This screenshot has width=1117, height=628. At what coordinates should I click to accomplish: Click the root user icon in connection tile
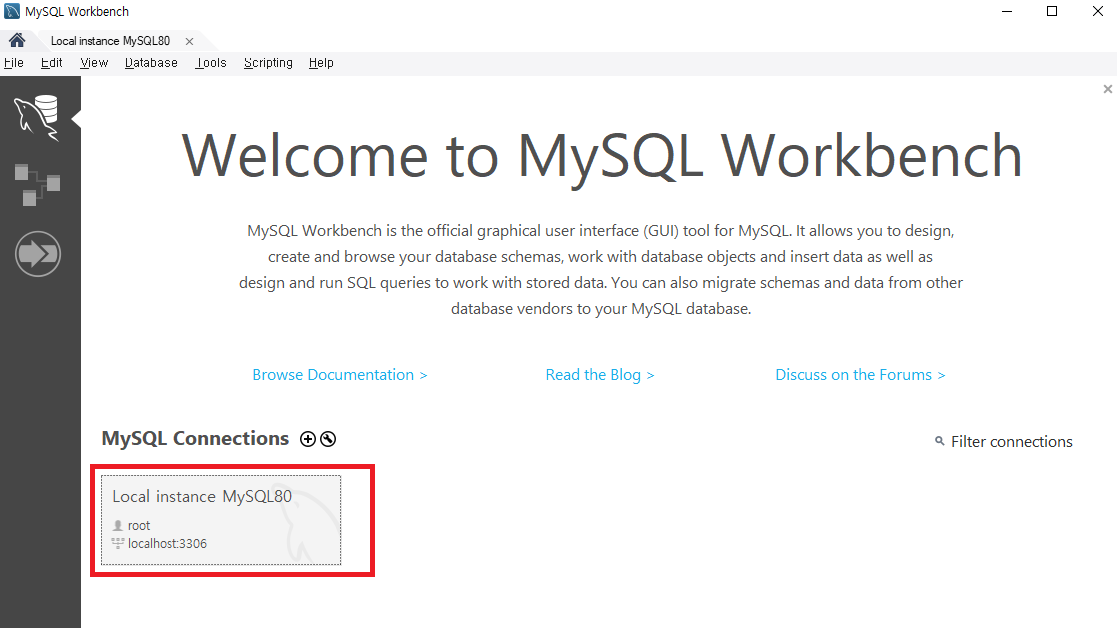click(118, 525)
